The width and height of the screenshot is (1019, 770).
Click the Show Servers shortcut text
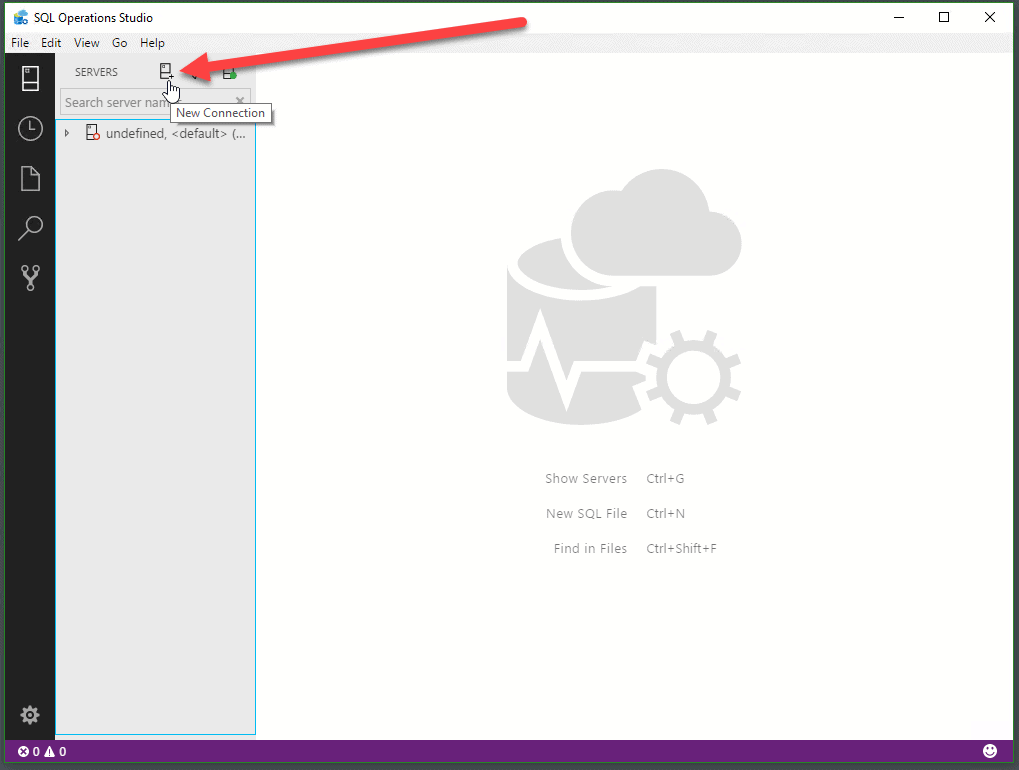pyautogui.click(x=586, y=479)
